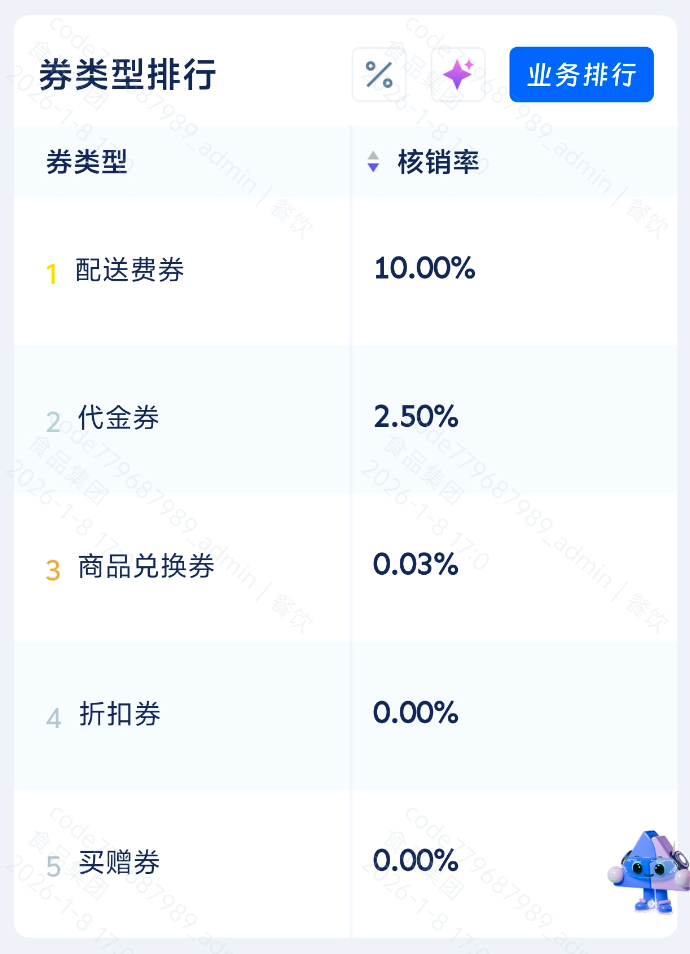Open the AI sparkle star icon
Screen dimensions: 690x954
[458, 75]
